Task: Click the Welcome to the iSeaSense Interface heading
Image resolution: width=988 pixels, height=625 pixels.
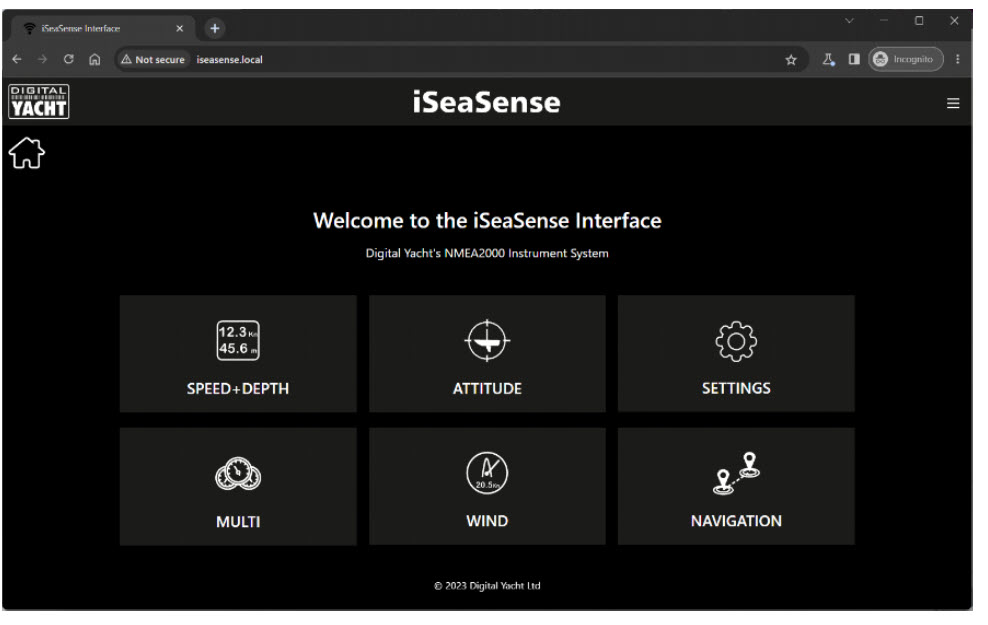Action: (x=487, y=221)
